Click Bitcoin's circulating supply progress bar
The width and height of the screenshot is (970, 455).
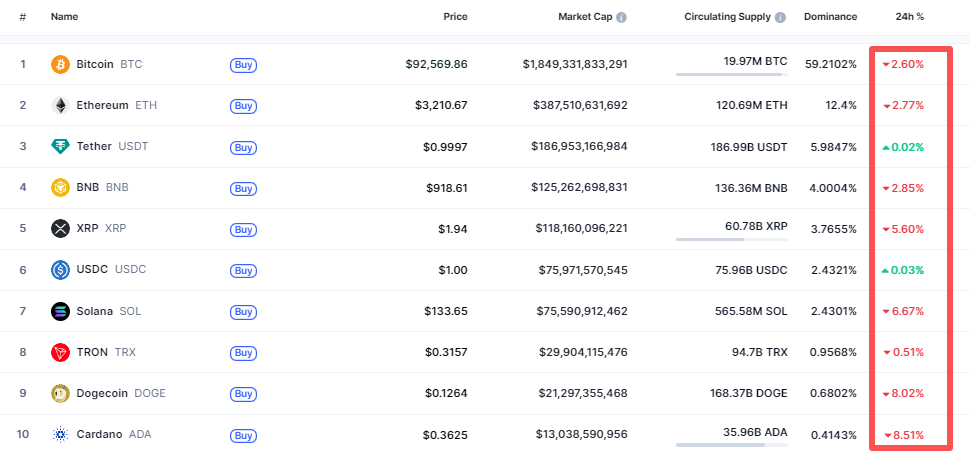tap(731, 74)
